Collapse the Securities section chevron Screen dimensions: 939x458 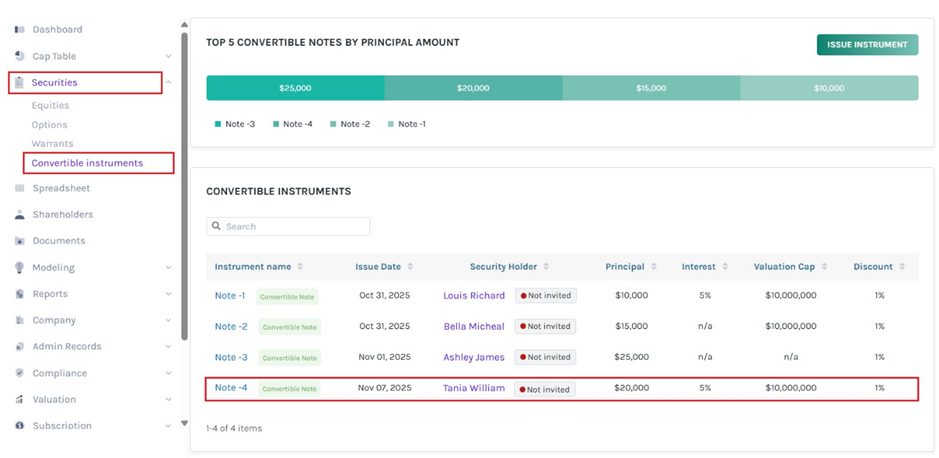coord(168,83)
